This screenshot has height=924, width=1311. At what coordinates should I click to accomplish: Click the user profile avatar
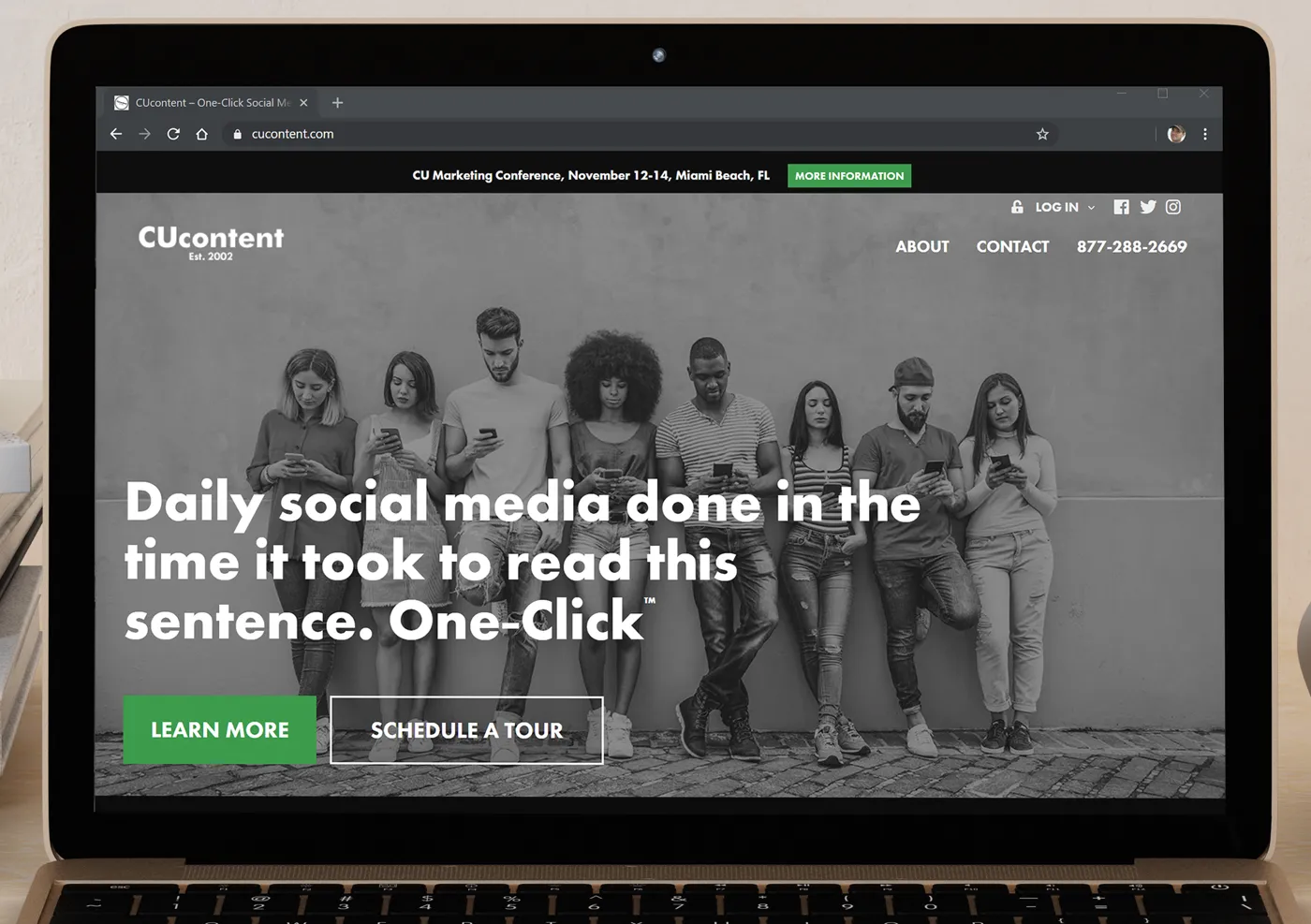(x=1177, y=134)
